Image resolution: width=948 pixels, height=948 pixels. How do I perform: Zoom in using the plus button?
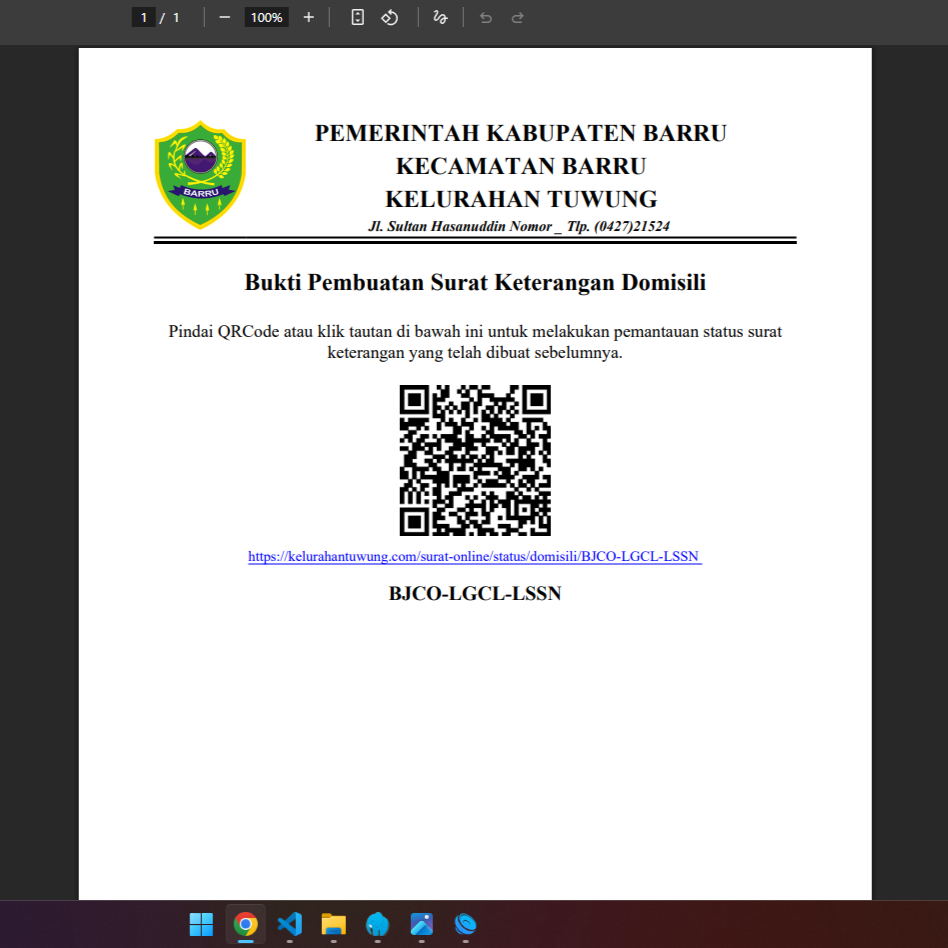click(x=308, y=18)
